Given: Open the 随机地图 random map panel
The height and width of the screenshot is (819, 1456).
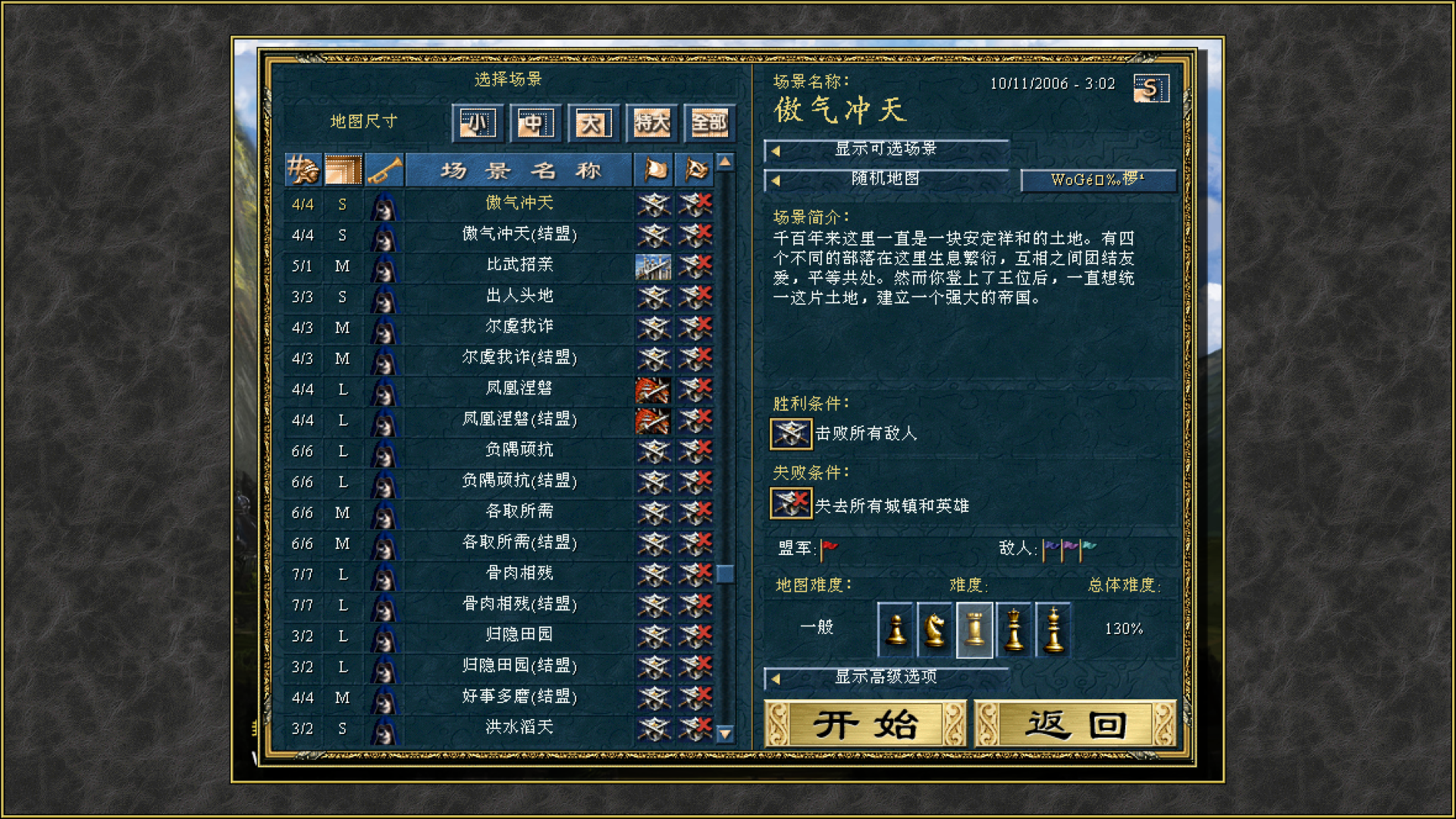Looking at the screenshot, I should click(886, 180).
